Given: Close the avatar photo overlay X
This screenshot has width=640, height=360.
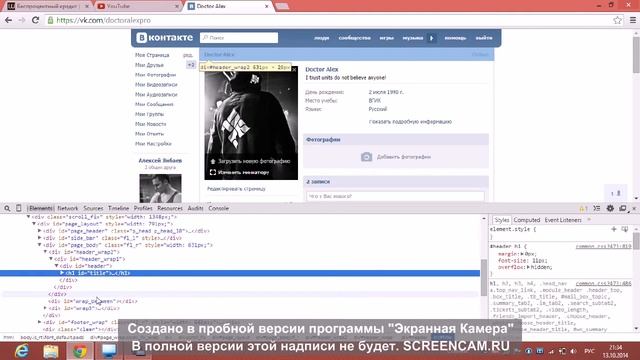Looking at the screenshot, I should [x=294, y=70].
